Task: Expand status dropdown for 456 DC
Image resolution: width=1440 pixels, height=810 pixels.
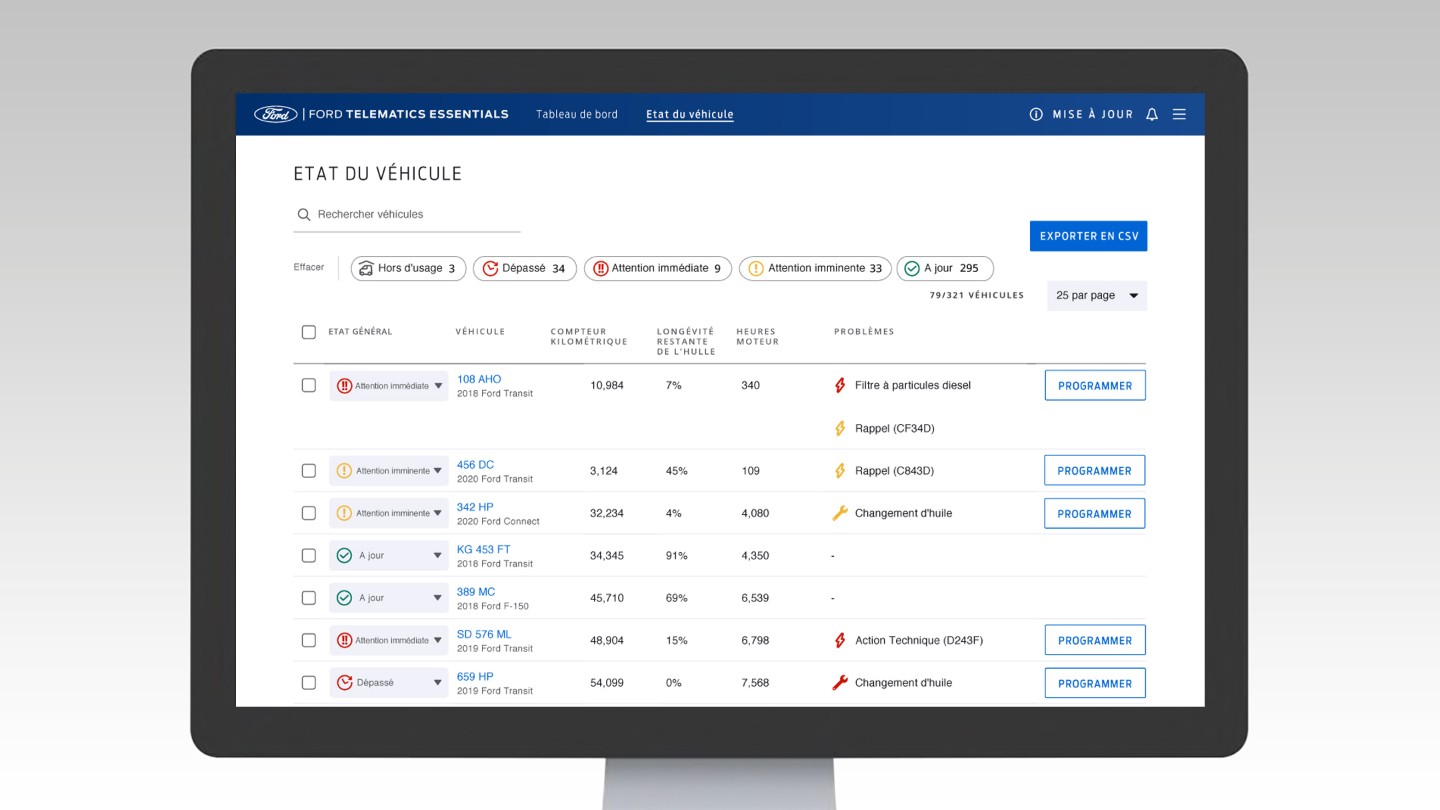Action: coord(389,471)
